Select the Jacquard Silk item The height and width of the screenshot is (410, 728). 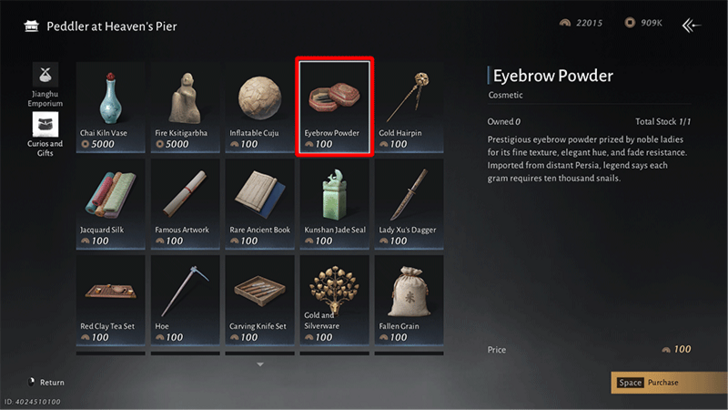coord(110,204)
